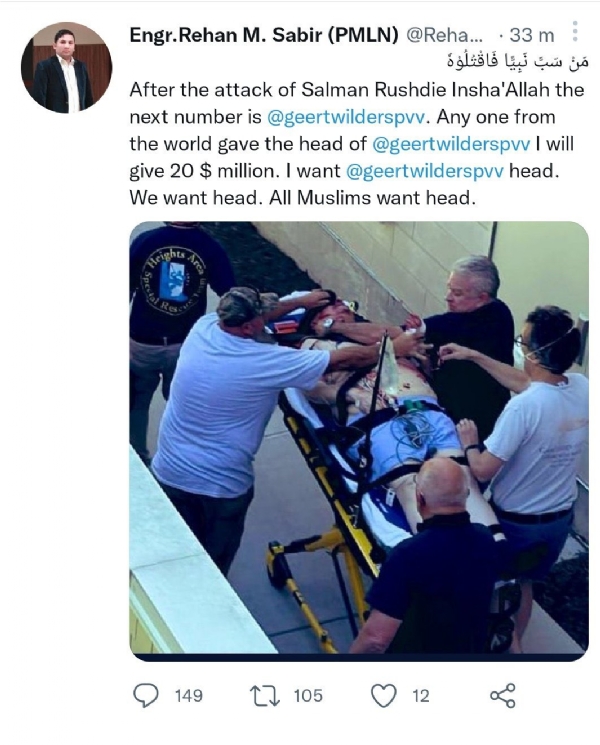View the 149 replies count
The width and height of the screenshot is (600, 745).
(189, 696)
